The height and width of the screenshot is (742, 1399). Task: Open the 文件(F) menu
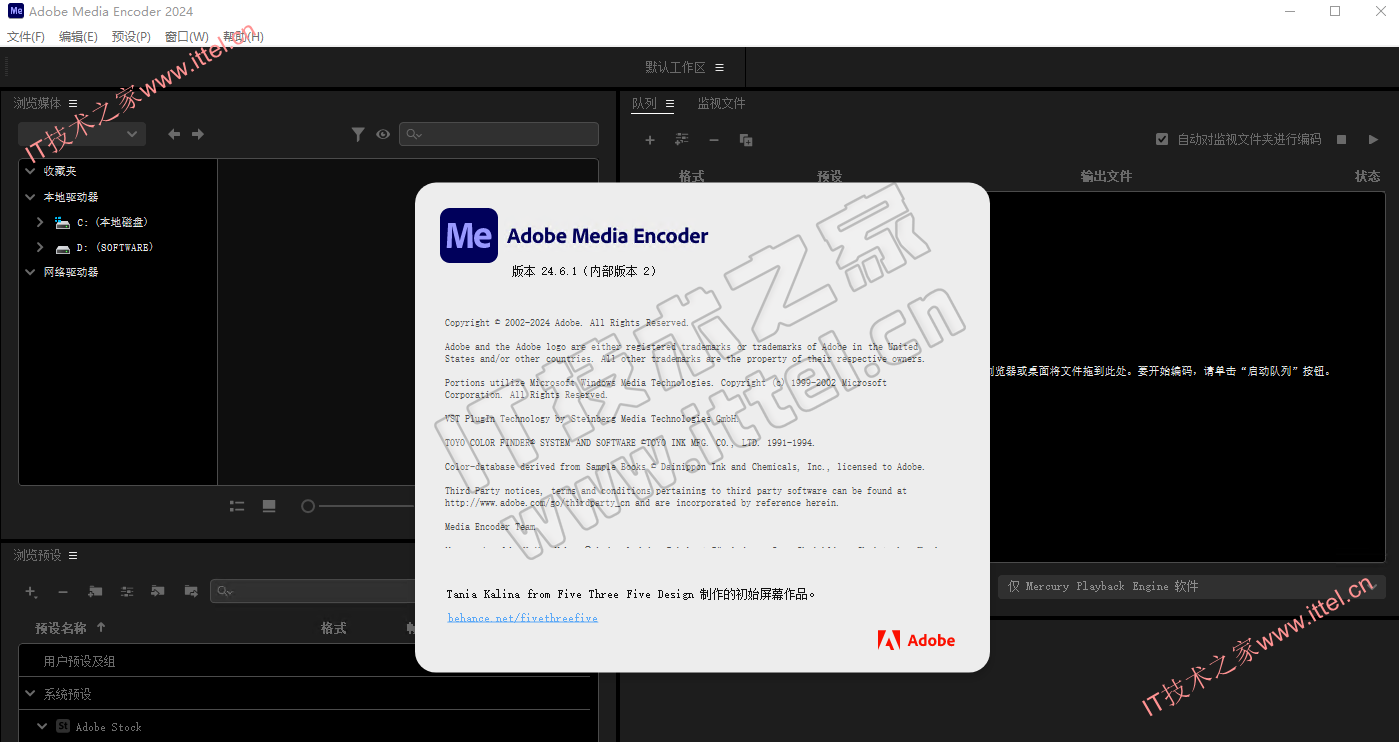coord(26,37)
